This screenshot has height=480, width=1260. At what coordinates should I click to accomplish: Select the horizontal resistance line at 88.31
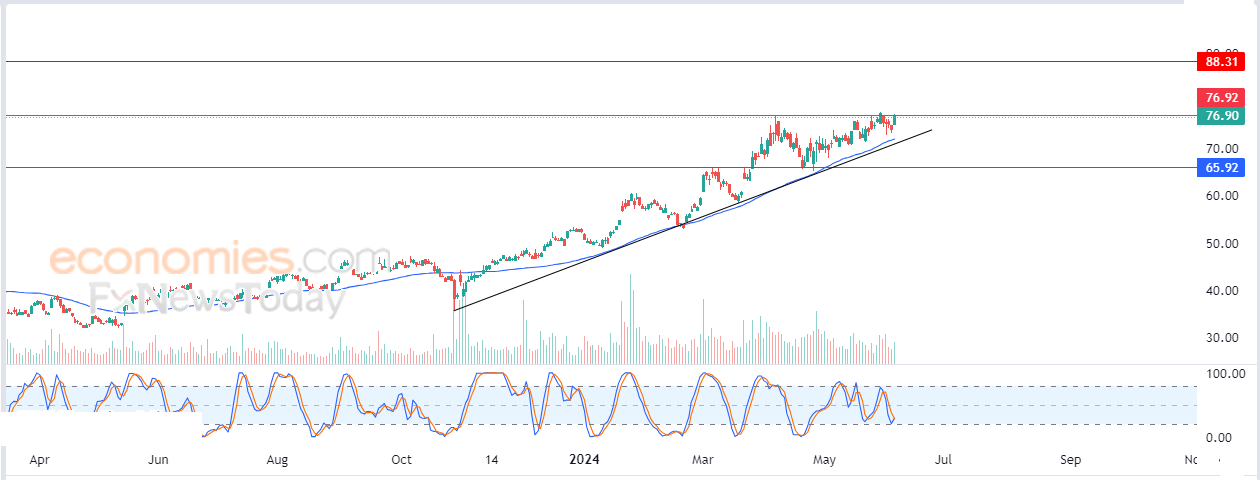600,62
